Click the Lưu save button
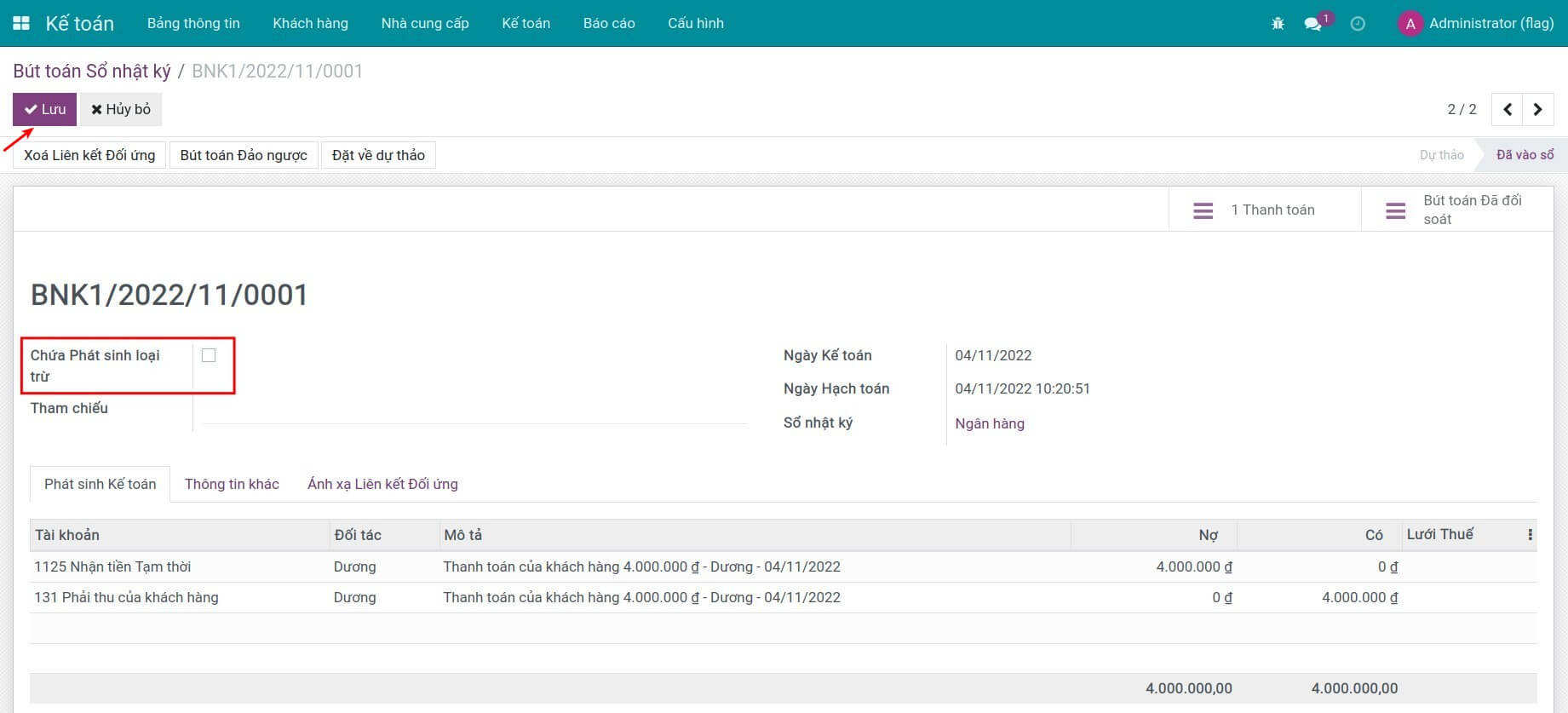The image size is (1568, 713). [x=44, y=109]
